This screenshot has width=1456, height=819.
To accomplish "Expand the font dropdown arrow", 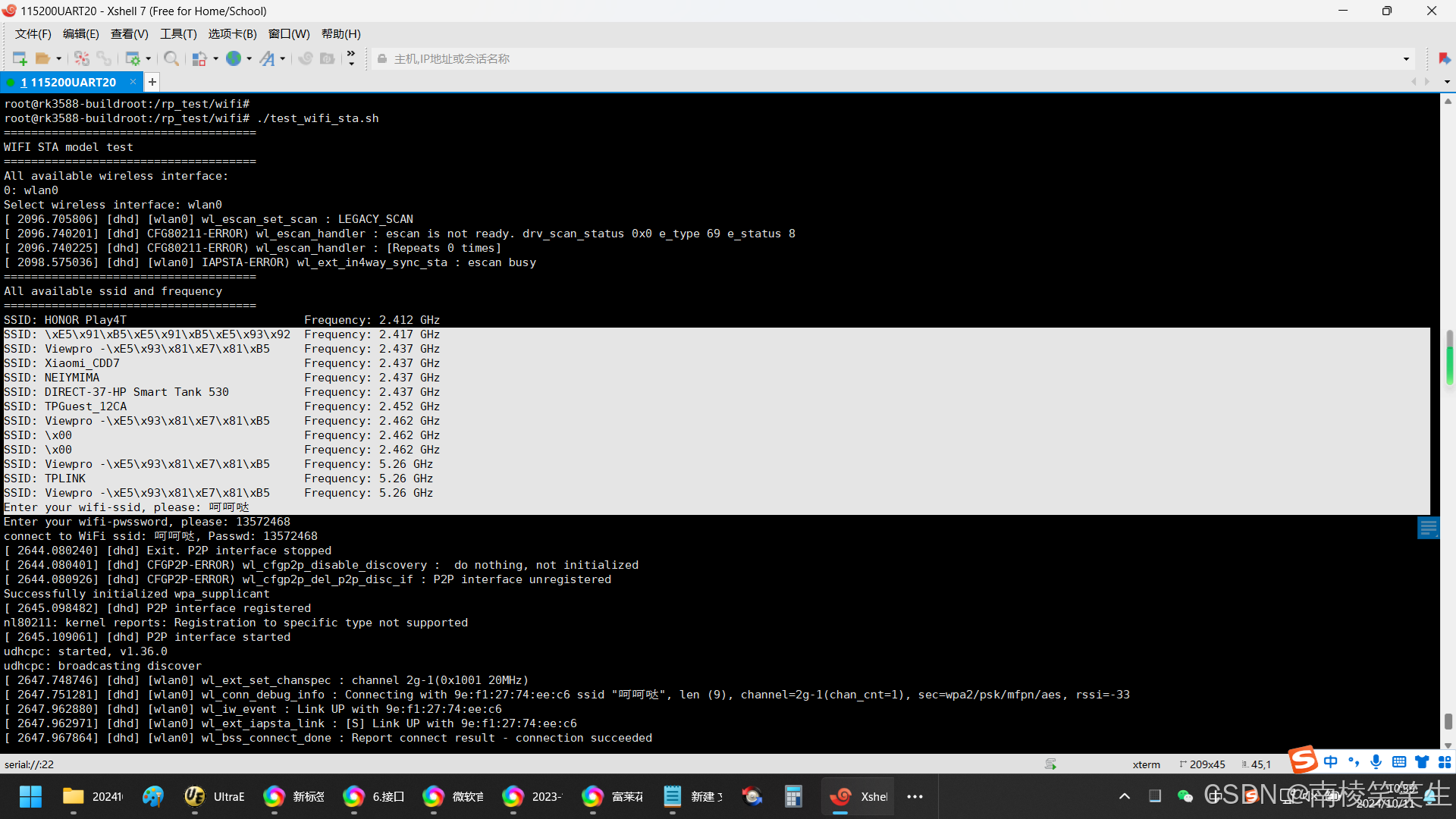I will point(283,58).
